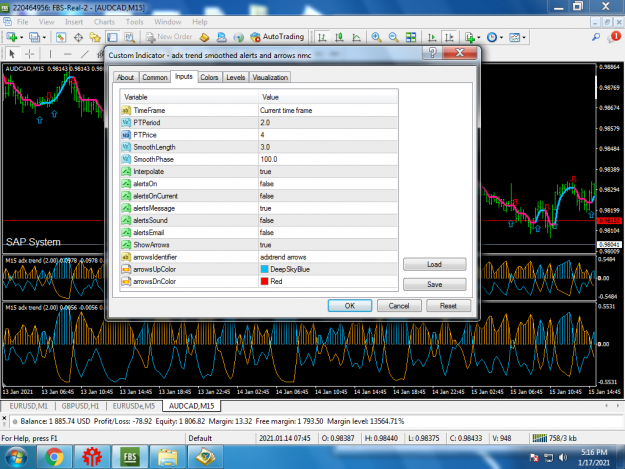Screen dimensions: 625x469
Task: Select the trendline drawing tool
Action: pyautogui.click(x=85, y=54)
